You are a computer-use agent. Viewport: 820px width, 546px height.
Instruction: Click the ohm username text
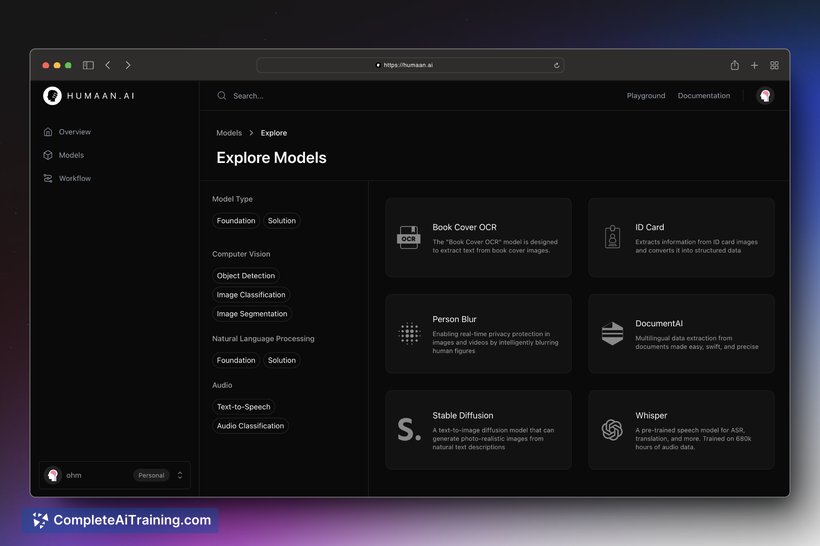click(74, 475)
